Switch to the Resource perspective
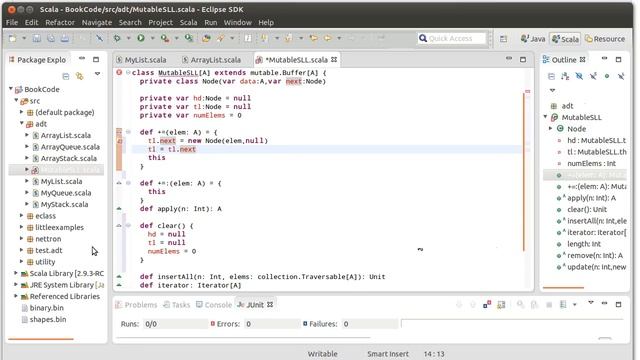The height and width of the screenshot is (360, 640). (x=605, y=39)
